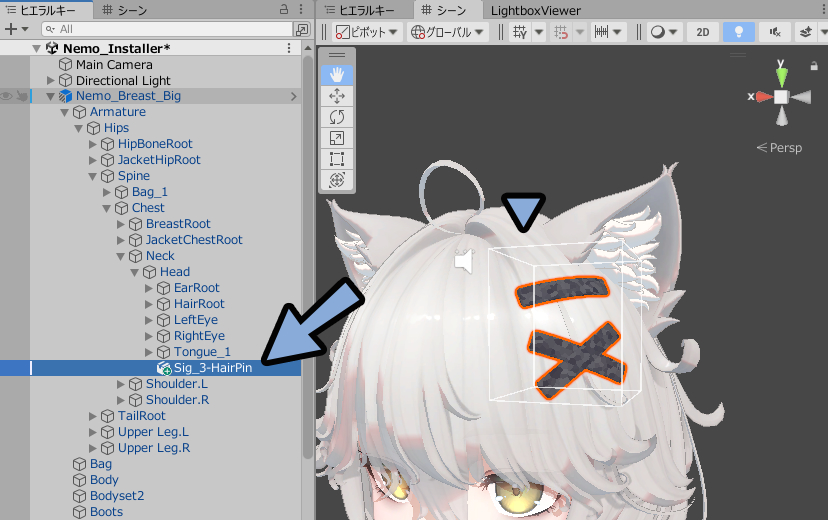Toggle visibility eye for Nemo_Breast_Big
Screen dimensions: 828x520
pyautogui.click(x=6, y=96)
